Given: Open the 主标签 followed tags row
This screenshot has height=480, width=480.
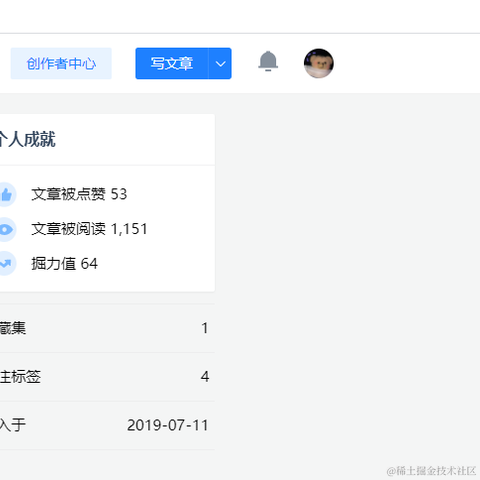Looking at the screenshot, I should click(107, 377).
